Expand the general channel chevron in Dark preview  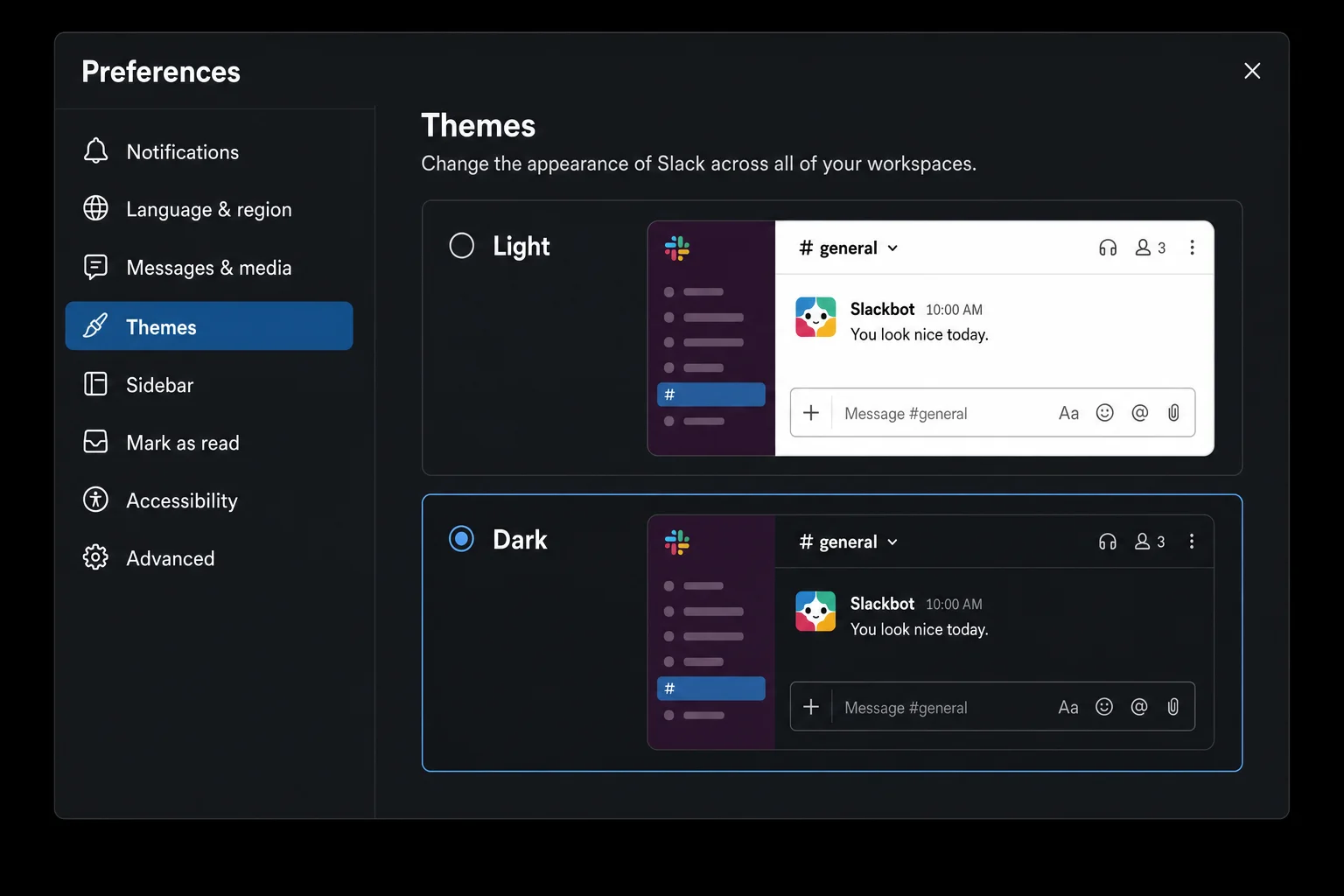[892, 542]
